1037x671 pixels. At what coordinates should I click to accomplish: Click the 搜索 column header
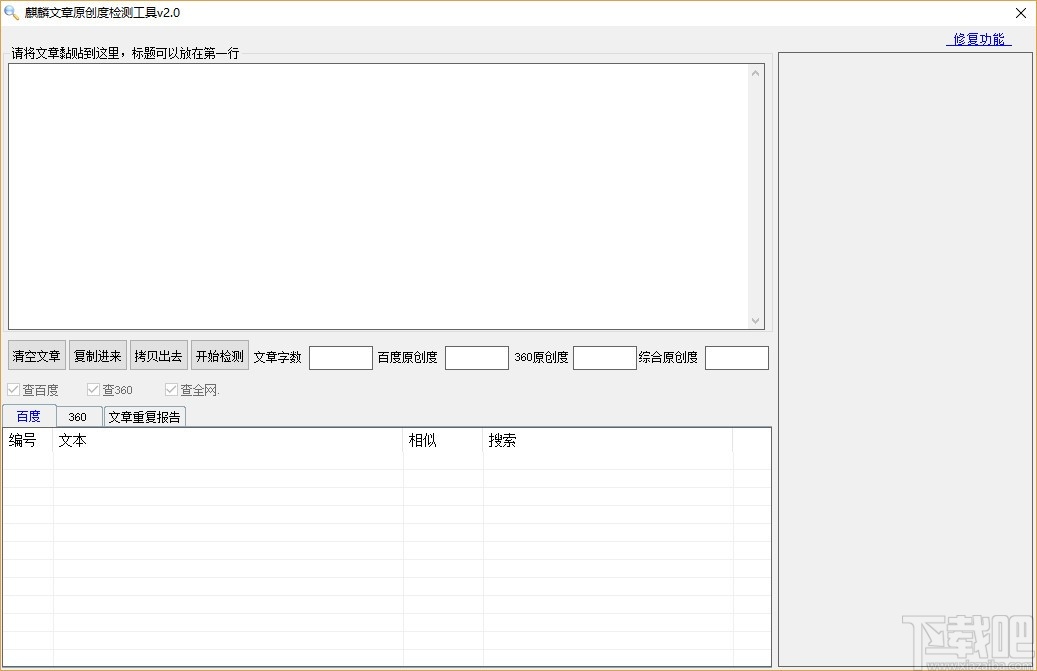[x=608, y=440]
